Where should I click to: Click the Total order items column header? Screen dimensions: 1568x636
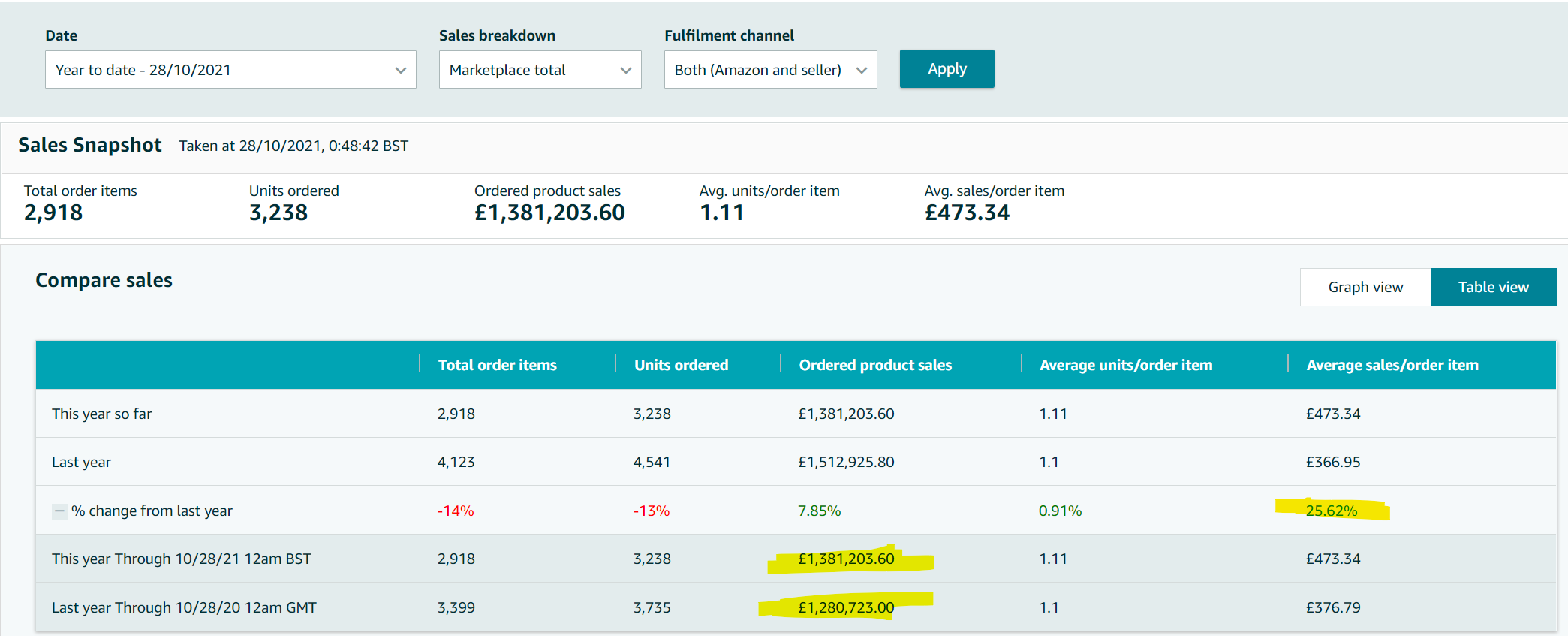click(x=497, y=365)
